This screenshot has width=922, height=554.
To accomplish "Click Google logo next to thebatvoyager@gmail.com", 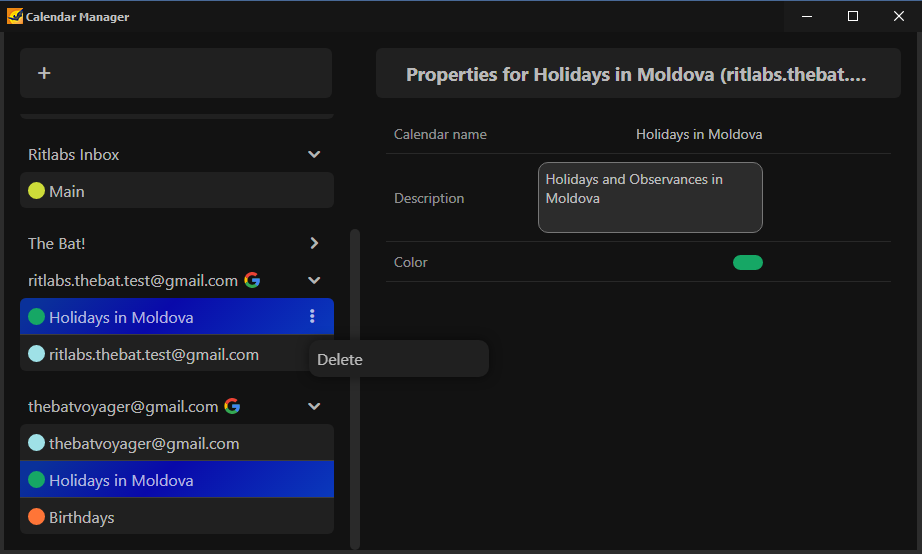I will coord(232,406).
